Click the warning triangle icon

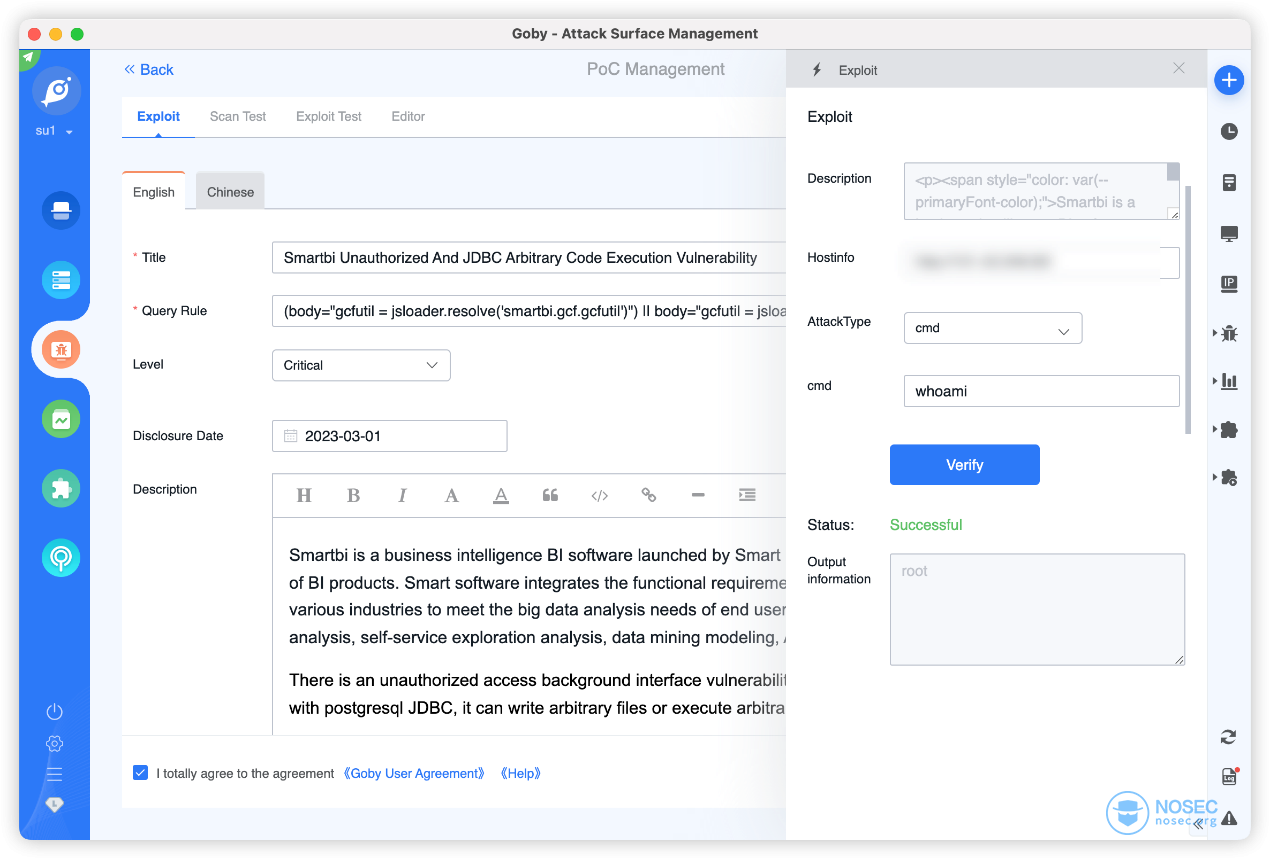1229,818
